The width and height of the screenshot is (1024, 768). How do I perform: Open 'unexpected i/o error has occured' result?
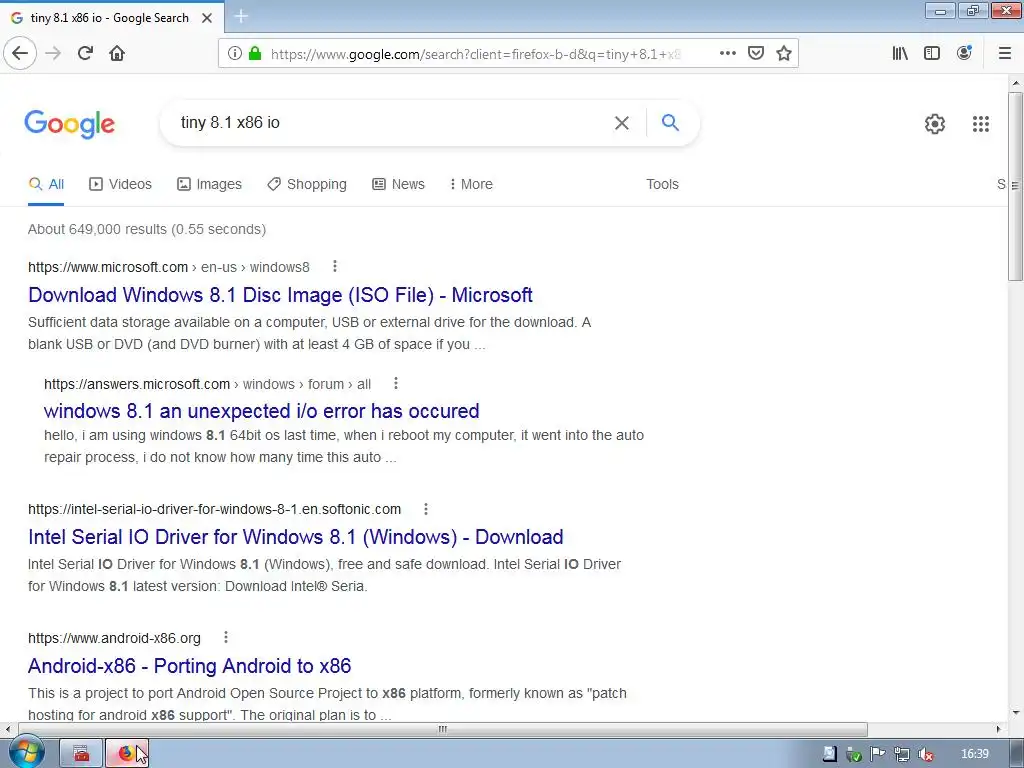coord(261,411)
